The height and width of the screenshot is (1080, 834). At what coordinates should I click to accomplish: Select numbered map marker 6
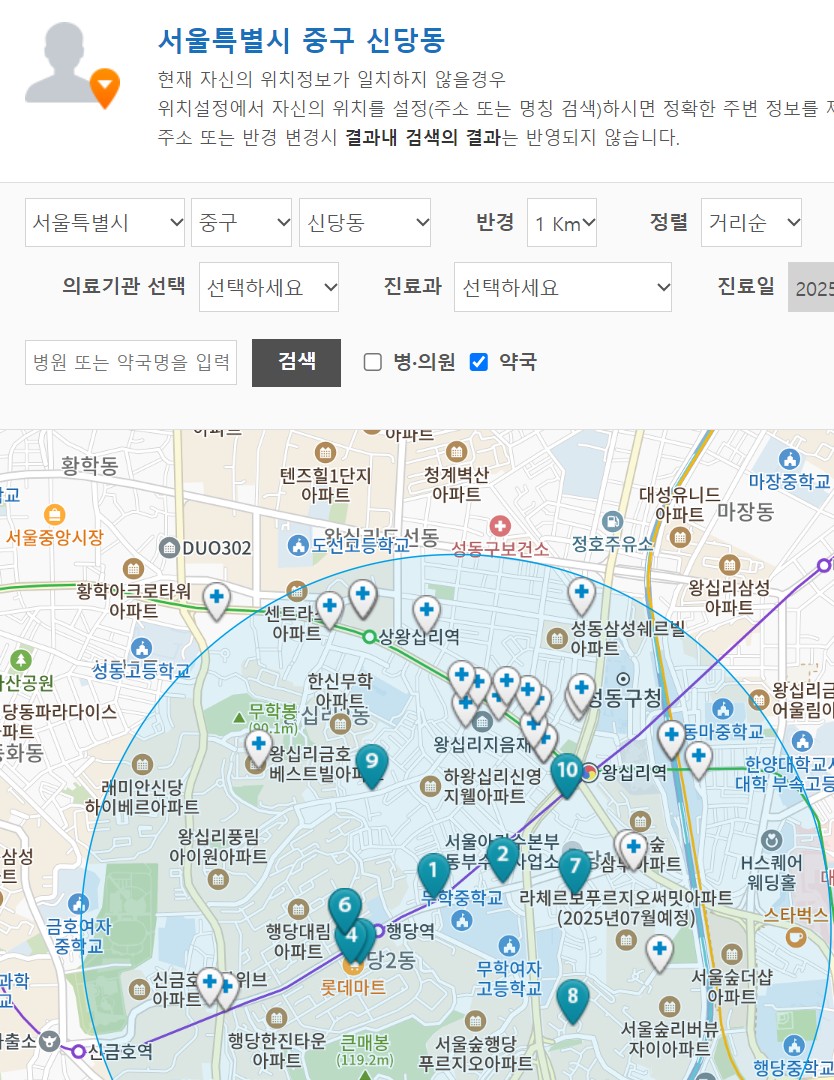(x=345, y=908)
